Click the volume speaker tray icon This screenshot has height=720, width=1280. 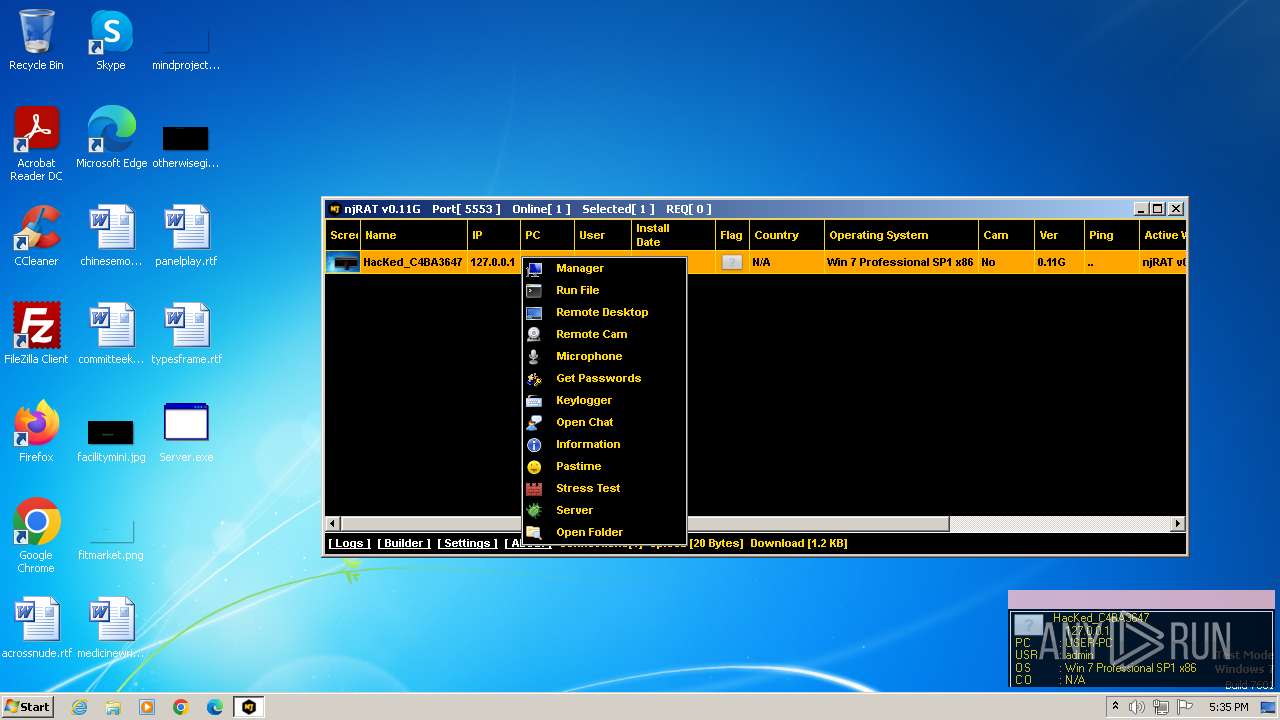(x=1136, y=707)
